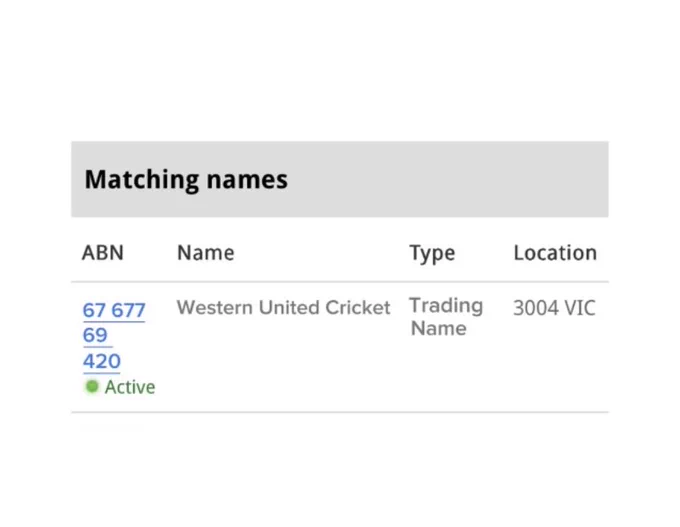Click the 420 portion of ABN link
This screenshot has width=680, height=527.
coord(102,361)
